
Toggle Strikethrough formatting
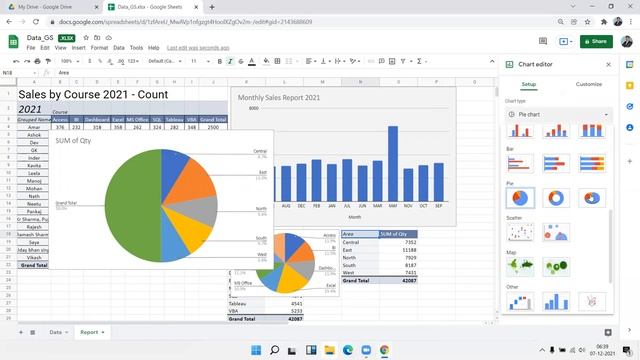(241, 61)
